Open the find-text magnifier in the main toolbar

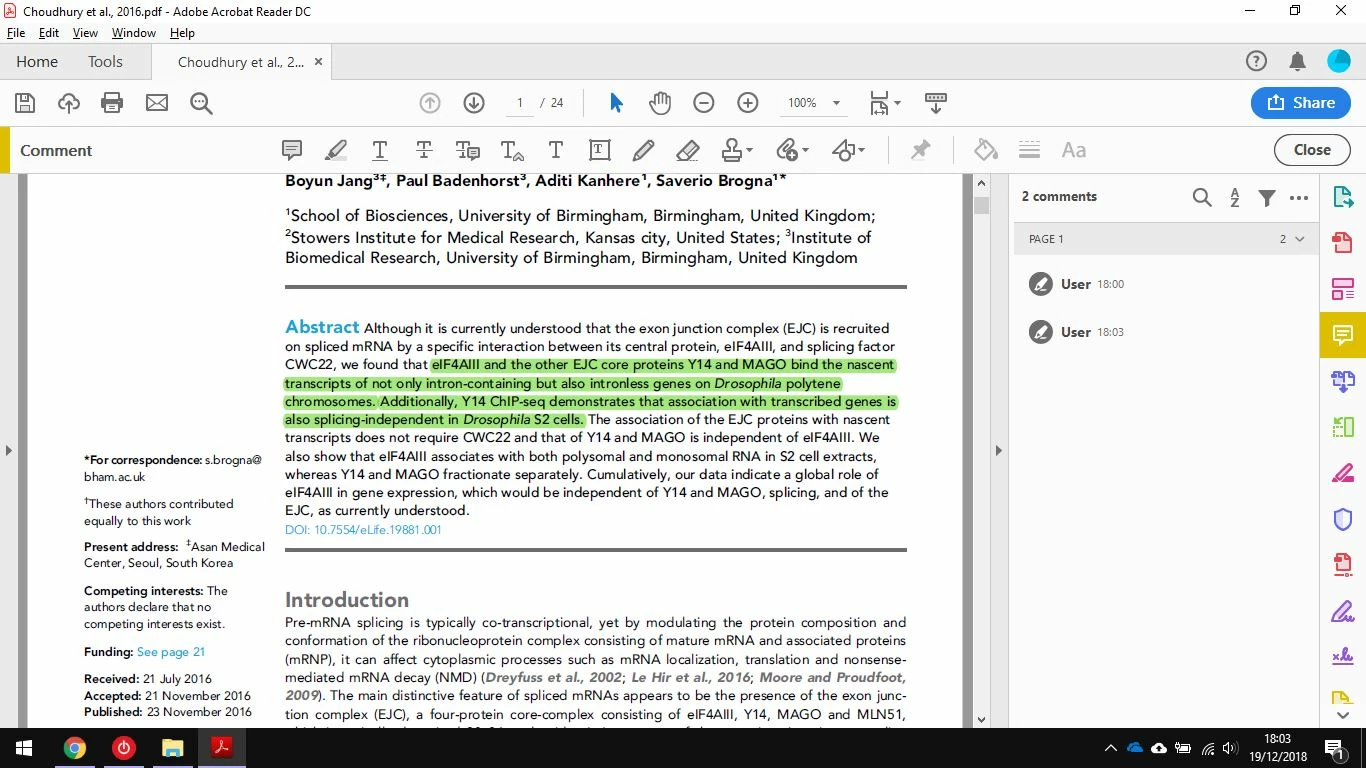201,103
